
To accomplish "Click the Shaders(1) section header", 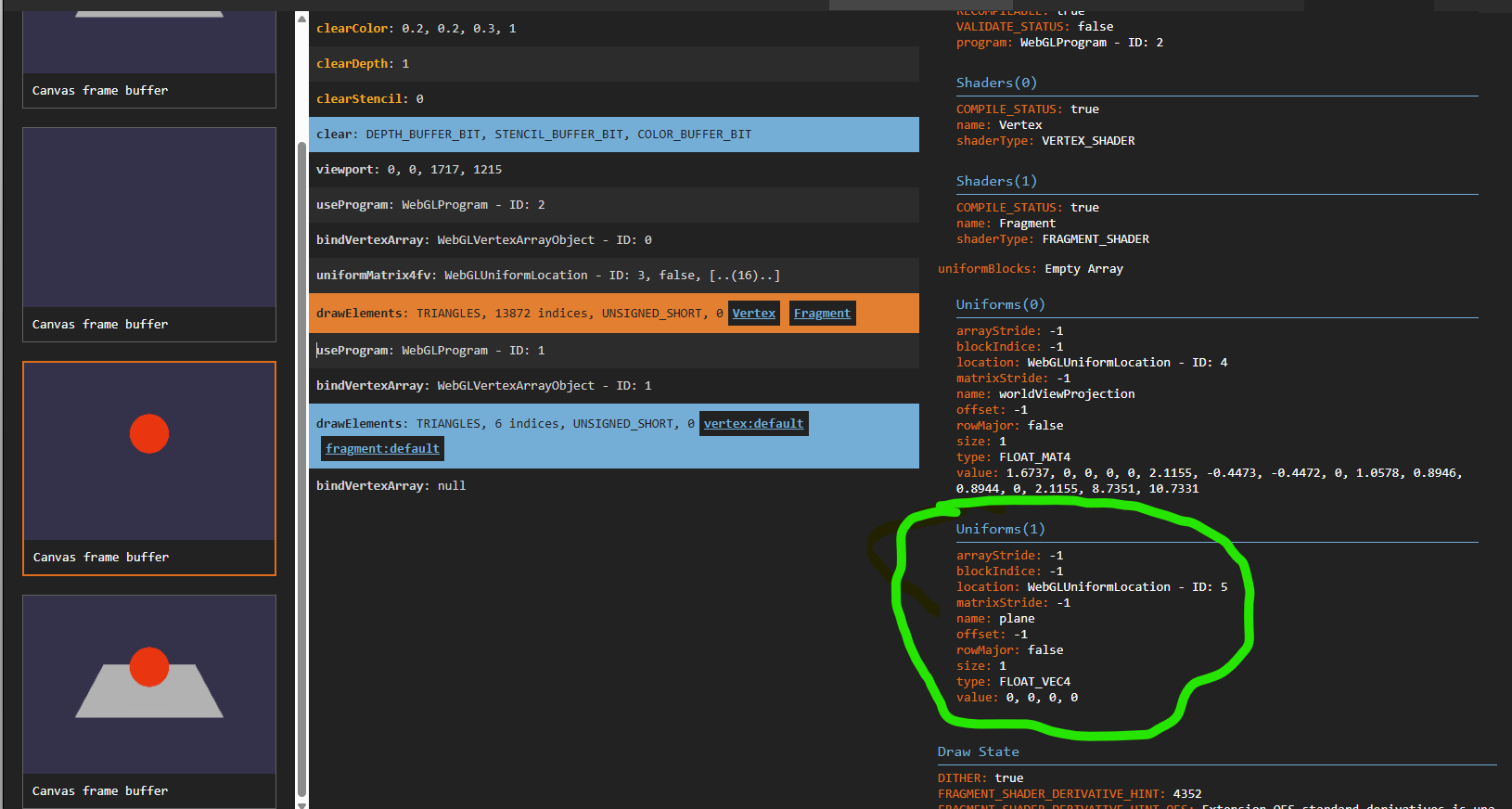I will pos(996,181).
